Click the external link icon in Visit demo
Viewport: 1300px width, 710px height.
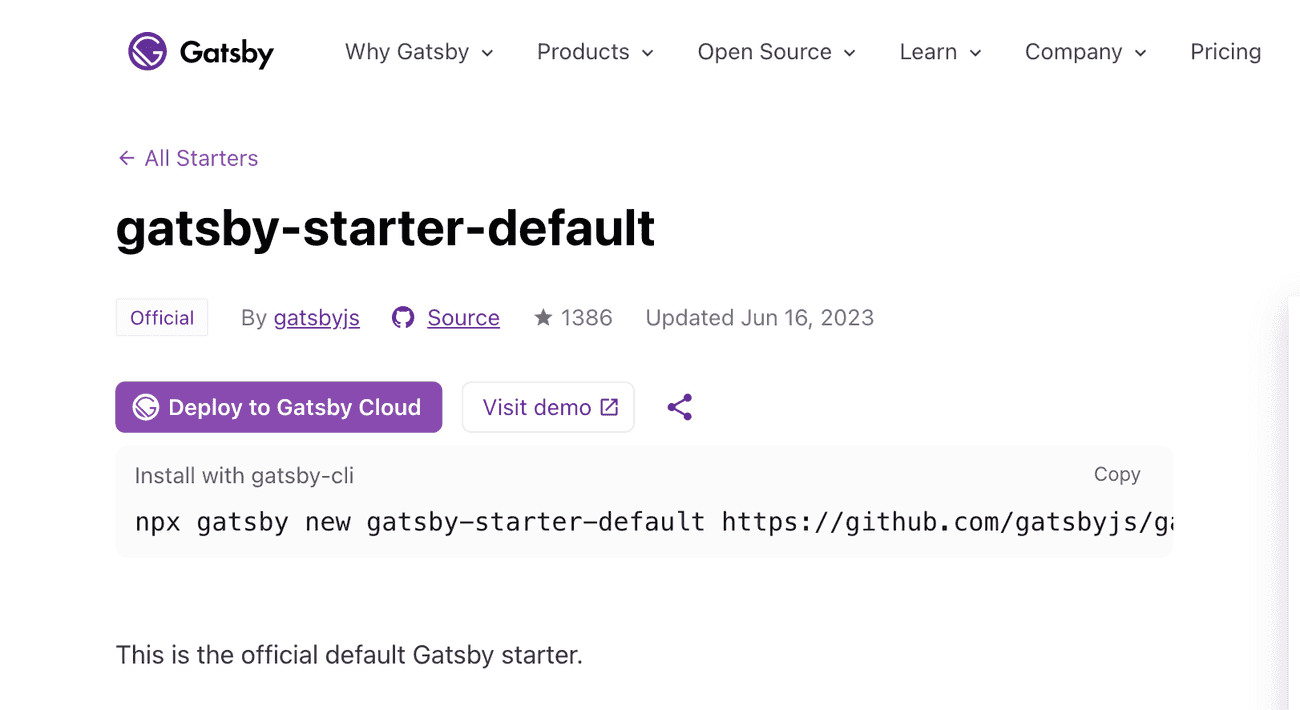point(608,406)
